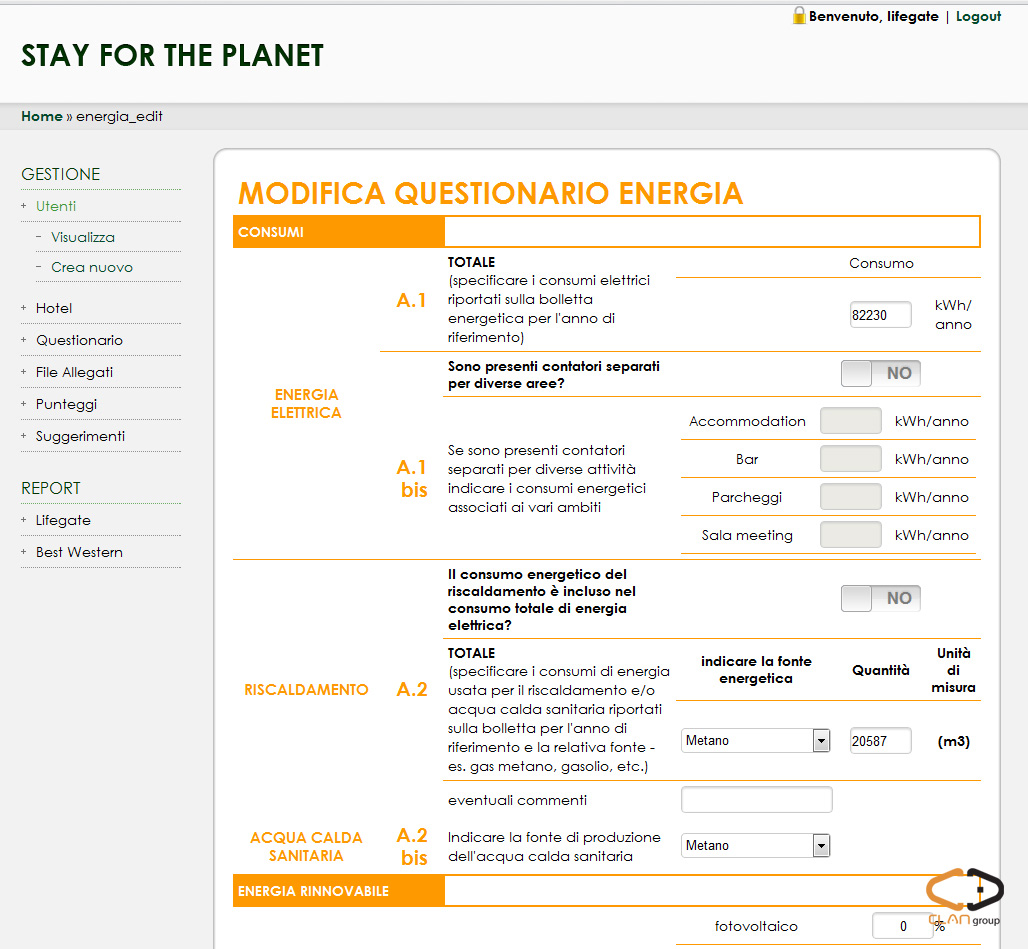This screenshot has height=949, width=1028.
Task: Toggle the separate meters NO switch
Action: pos(880,373)
